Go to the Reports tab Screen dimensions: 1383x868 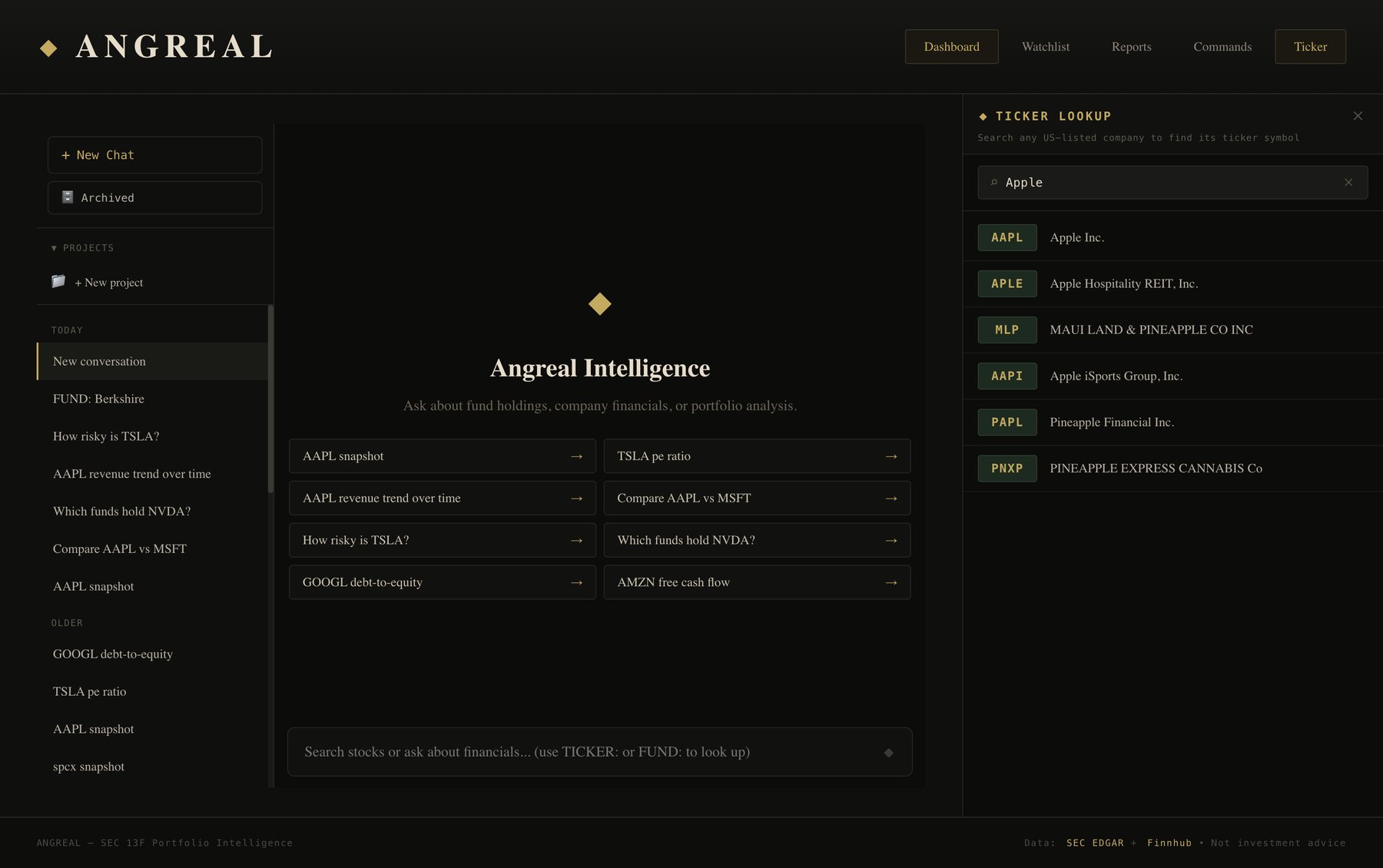[x=1131, y=47]
